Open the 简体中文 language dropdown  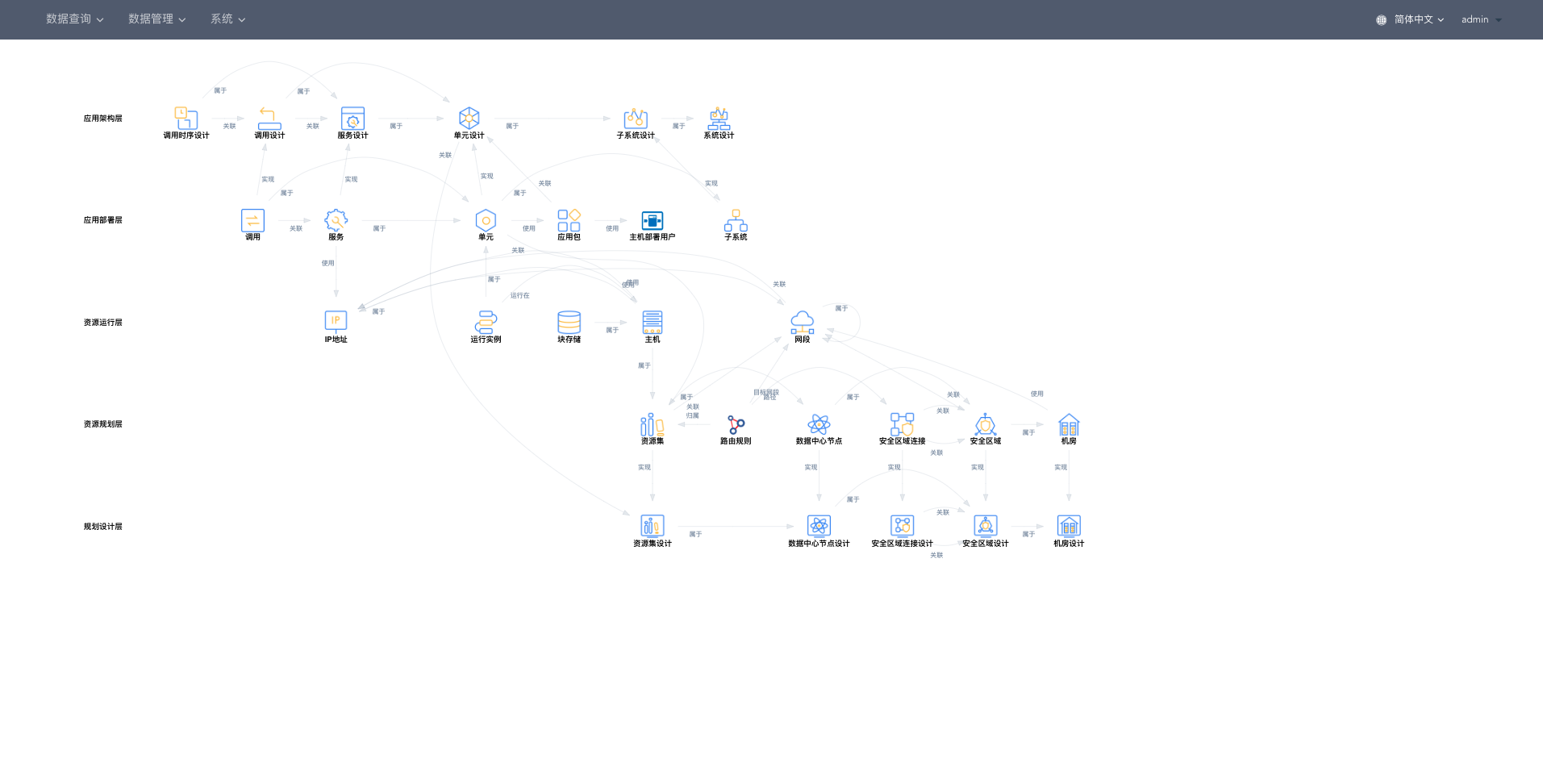(1419, 19)
